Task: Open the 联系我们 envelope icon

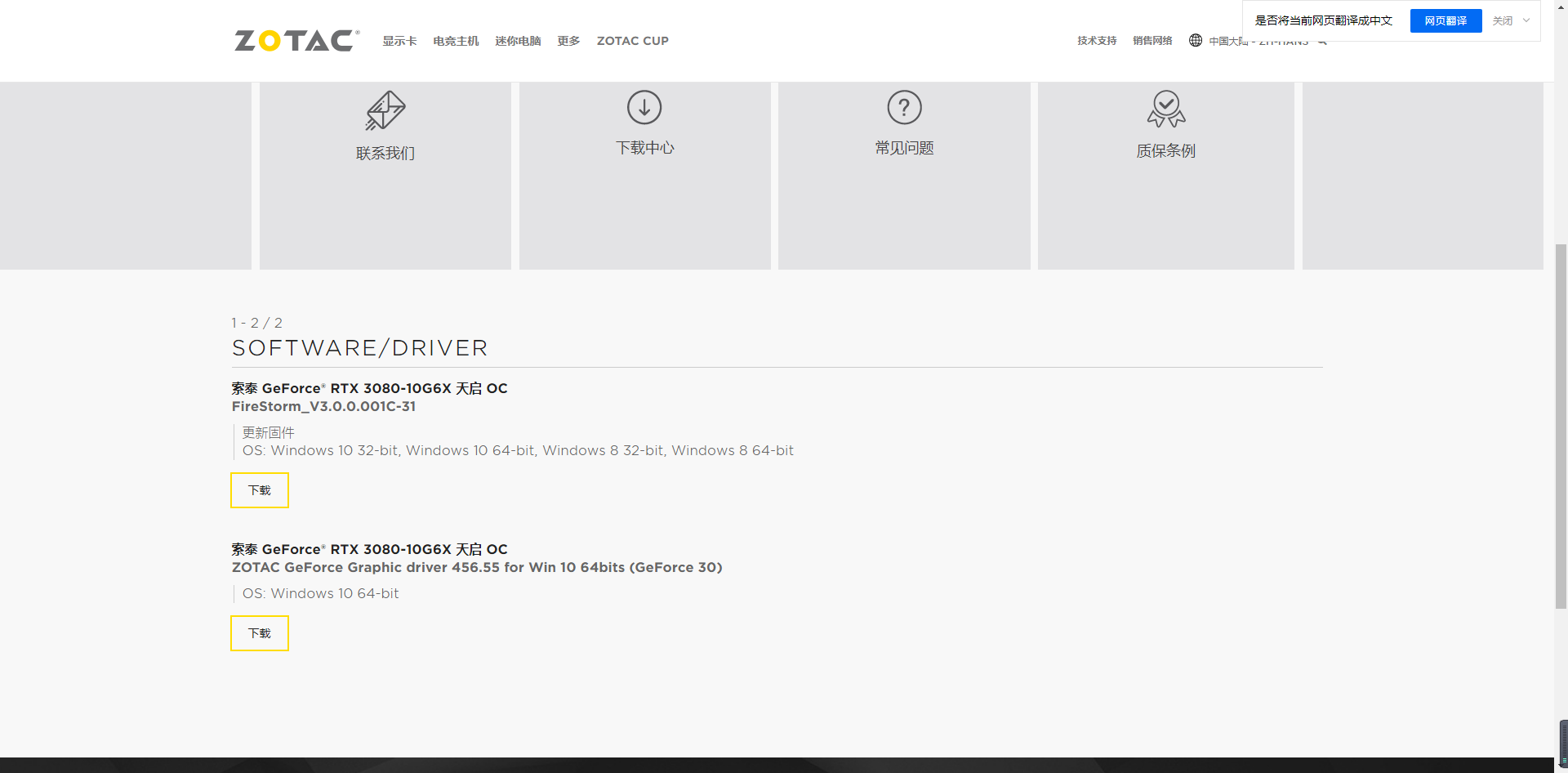Action: pyautogui.click(x=385, y=110)
